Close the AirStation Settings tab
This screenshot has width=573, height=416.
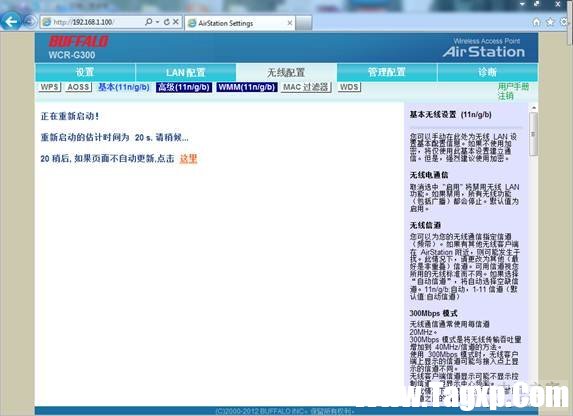point(290,23)
